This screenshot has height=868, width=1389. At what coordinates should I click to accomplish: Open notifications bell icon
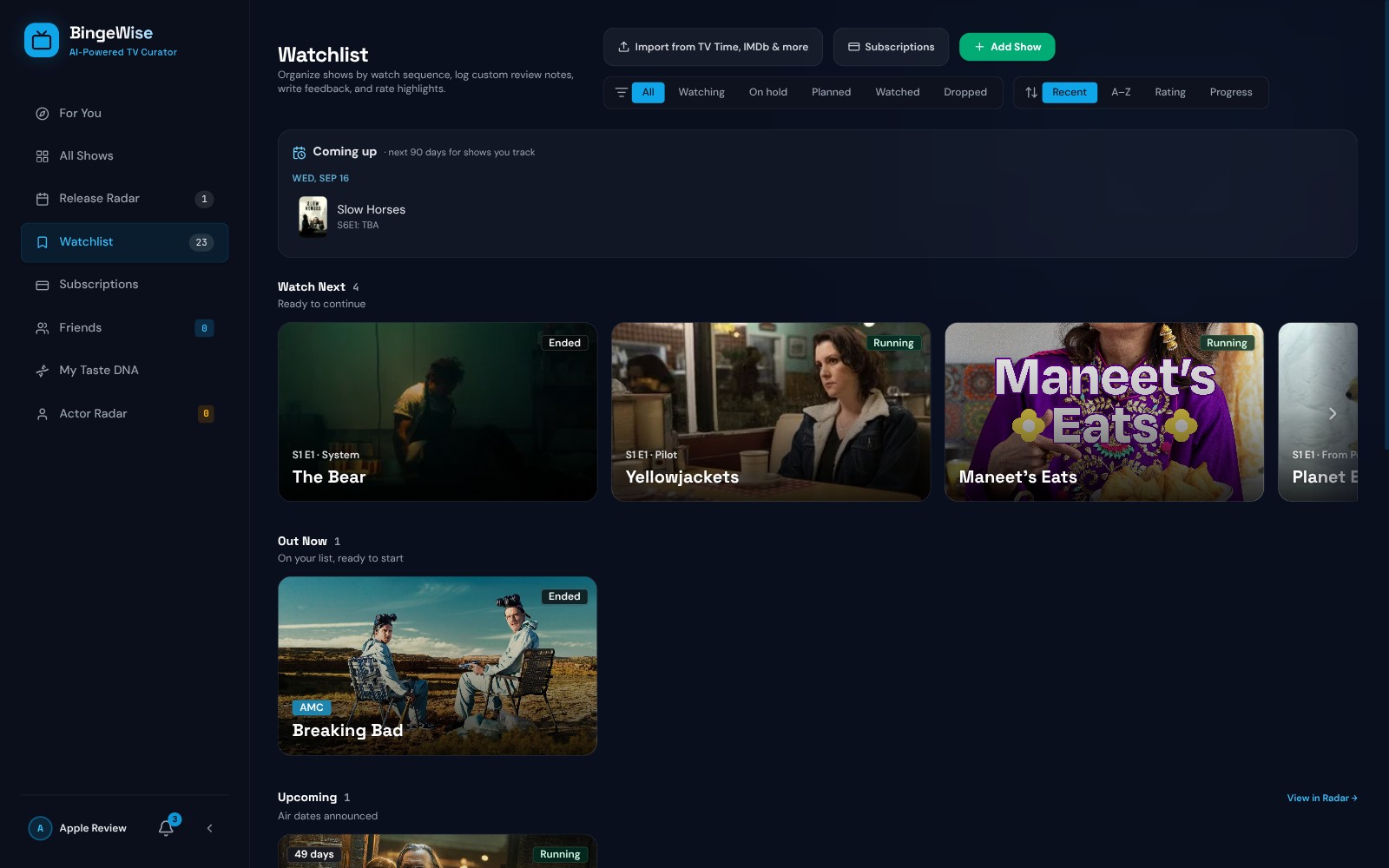click(x=166, y=828)
